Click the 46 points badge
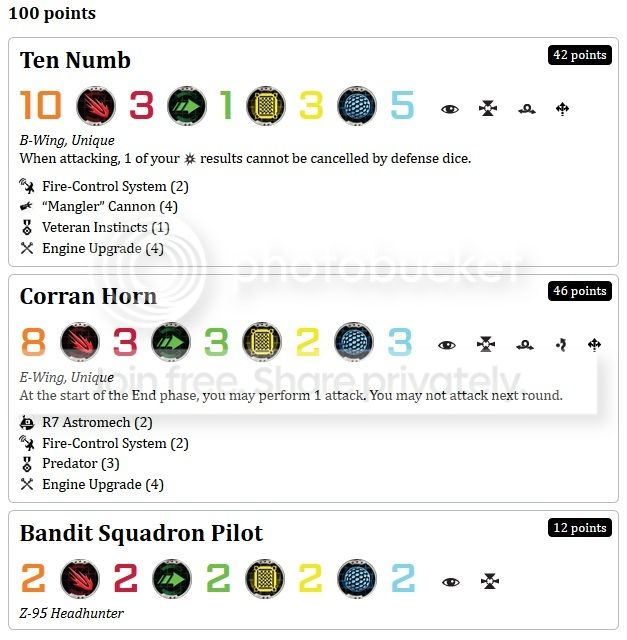The image size is (627, 640). (579, 291)
